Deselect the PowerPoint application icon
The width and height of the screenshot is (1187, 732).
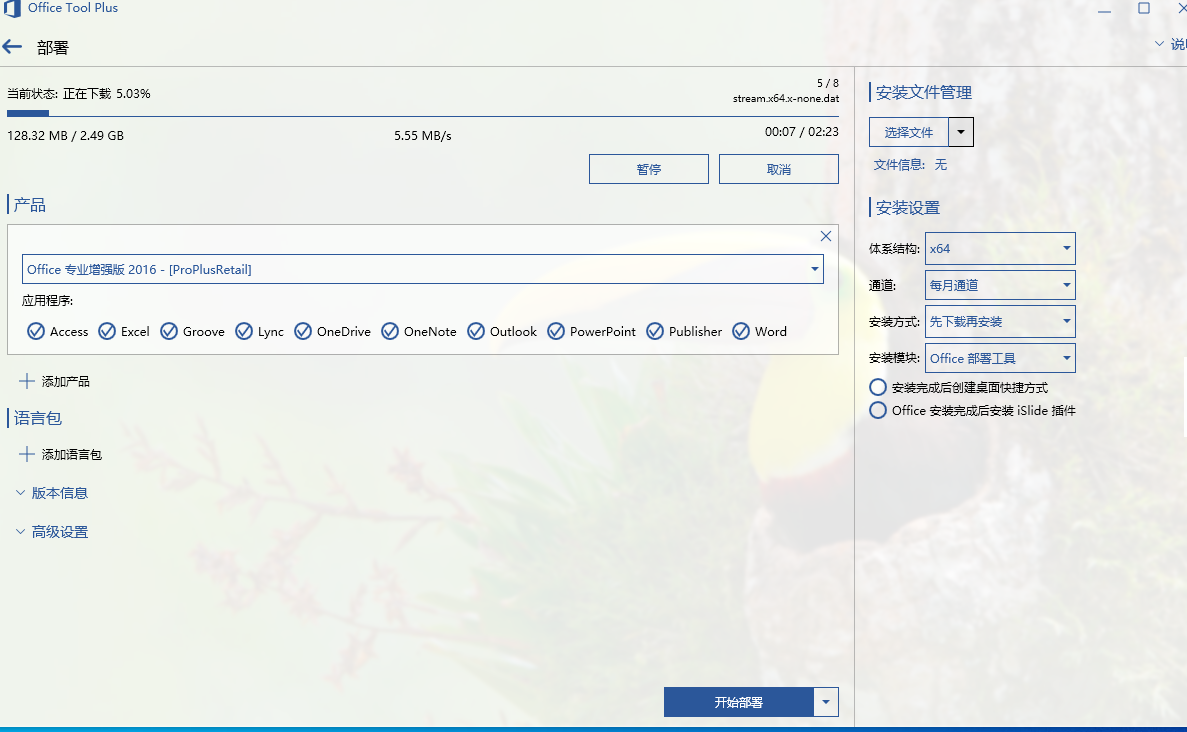[557, 331]
